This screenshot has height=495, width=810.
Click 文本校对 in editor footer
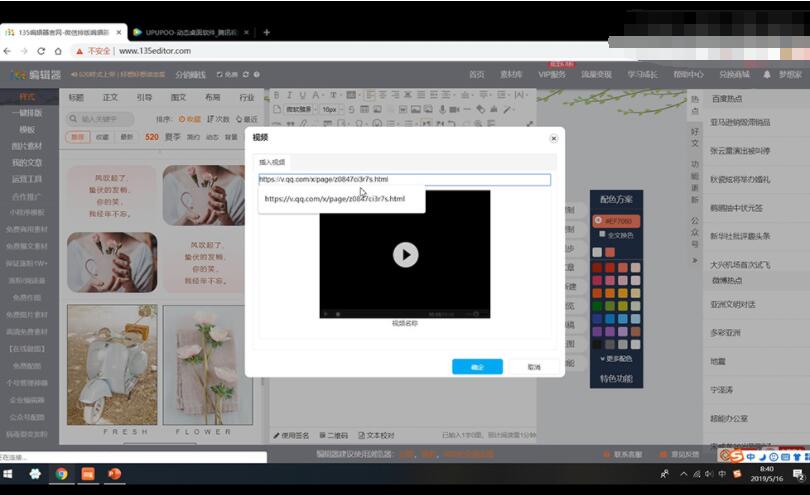[x=377, y=436]
